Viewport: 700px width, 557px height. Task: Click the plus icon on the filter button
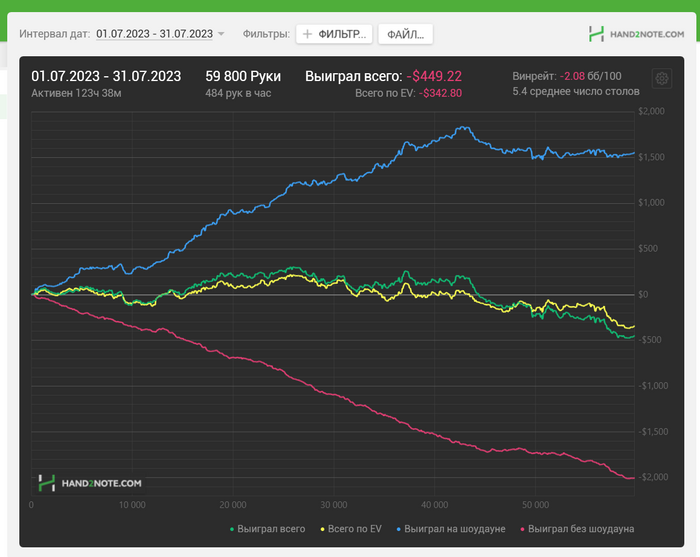point(307,34)
